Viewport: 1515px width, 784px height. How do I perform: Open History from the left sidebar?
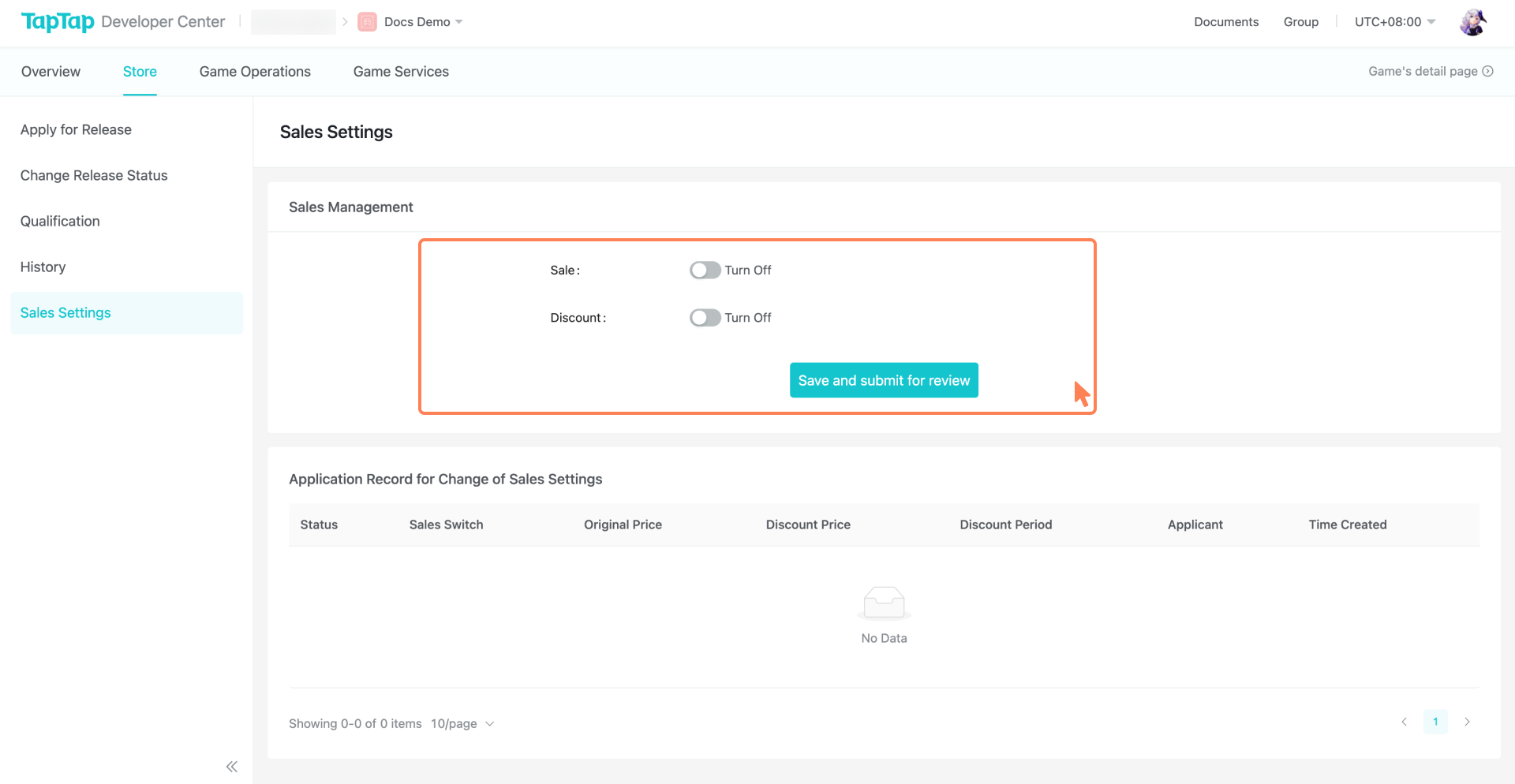(43, 267)
